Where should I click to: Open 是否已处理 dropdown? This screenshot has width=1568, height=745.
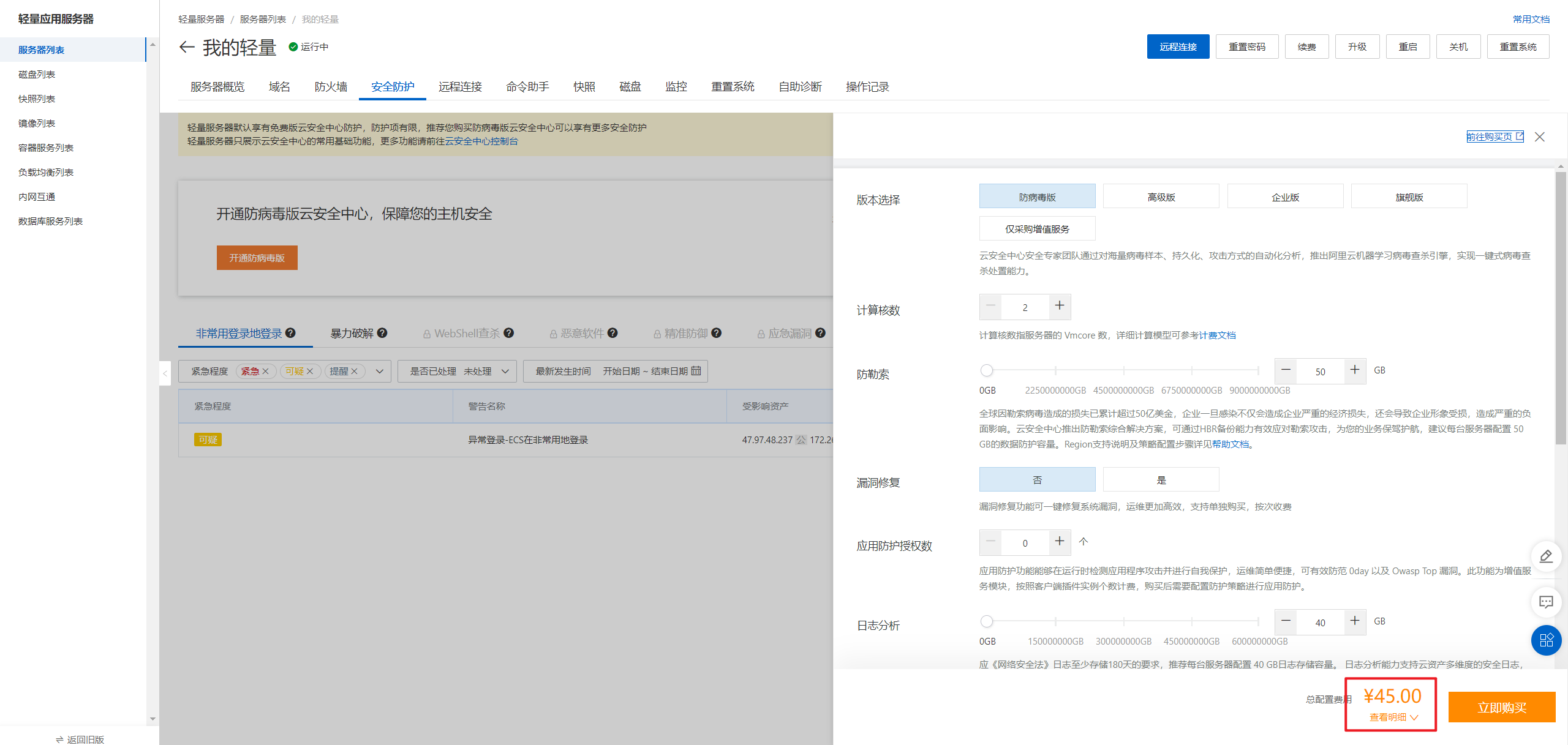[457, 372]
